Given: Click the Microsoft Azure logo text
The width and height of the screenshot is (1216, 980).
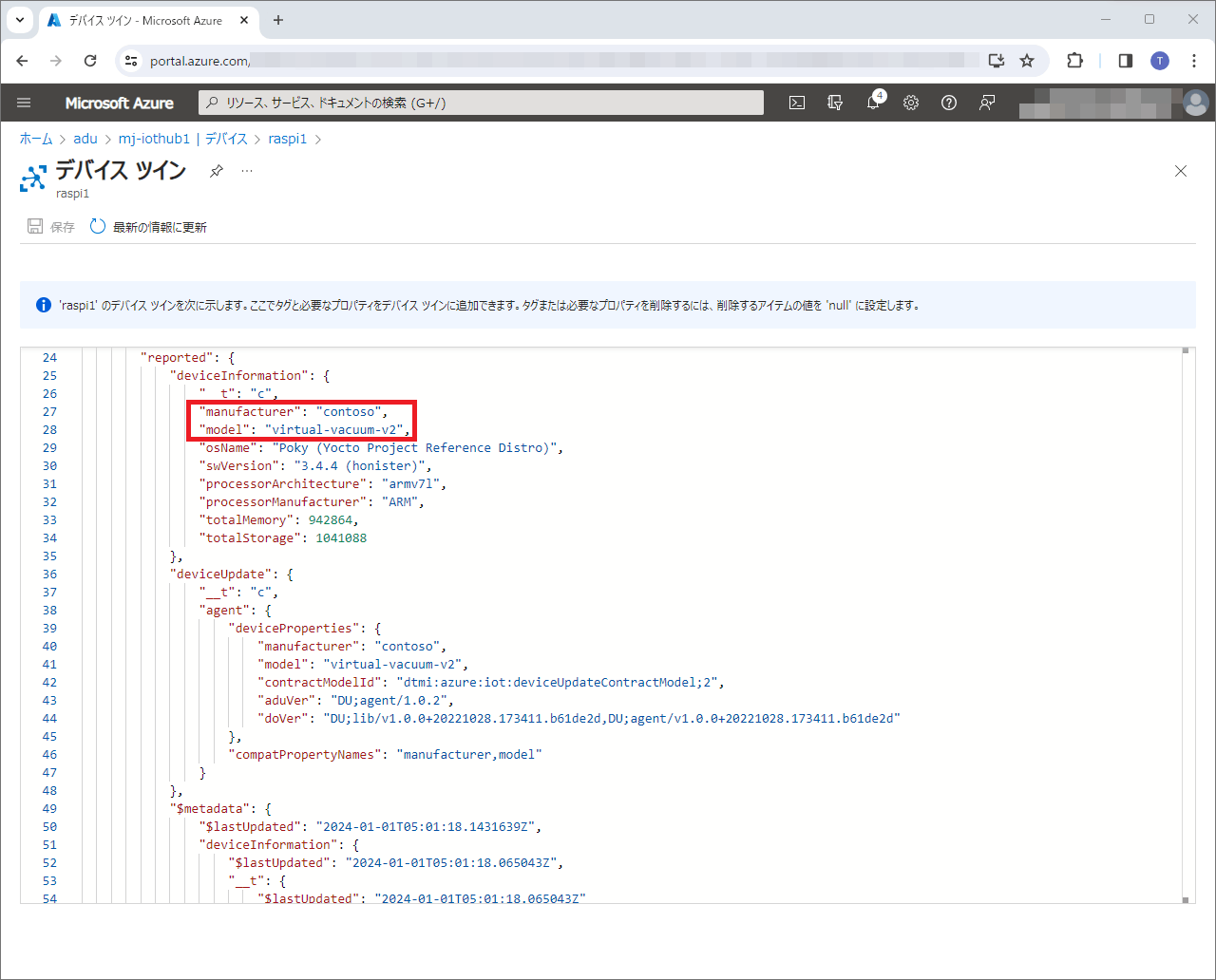Looking at the screenshot, I should pyautogui.click(x=120, y=103).
